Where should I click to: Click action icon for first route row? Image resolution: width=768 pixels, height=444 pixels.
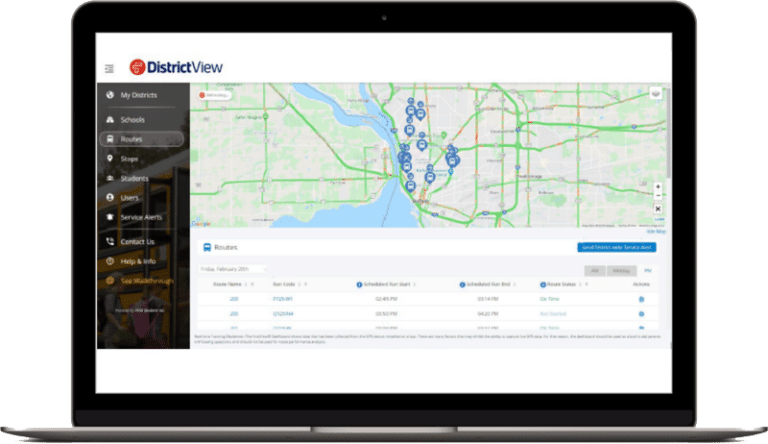click(641, 299)
